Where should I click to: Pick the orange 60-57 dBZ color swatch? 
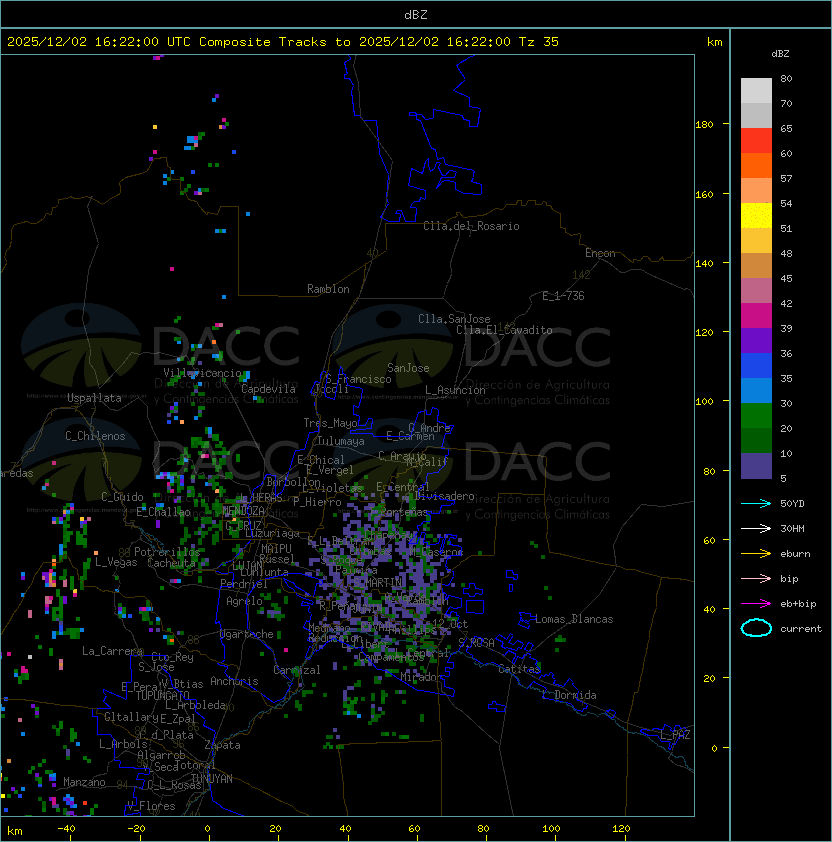pyautogui.click(x=756, y=166)
